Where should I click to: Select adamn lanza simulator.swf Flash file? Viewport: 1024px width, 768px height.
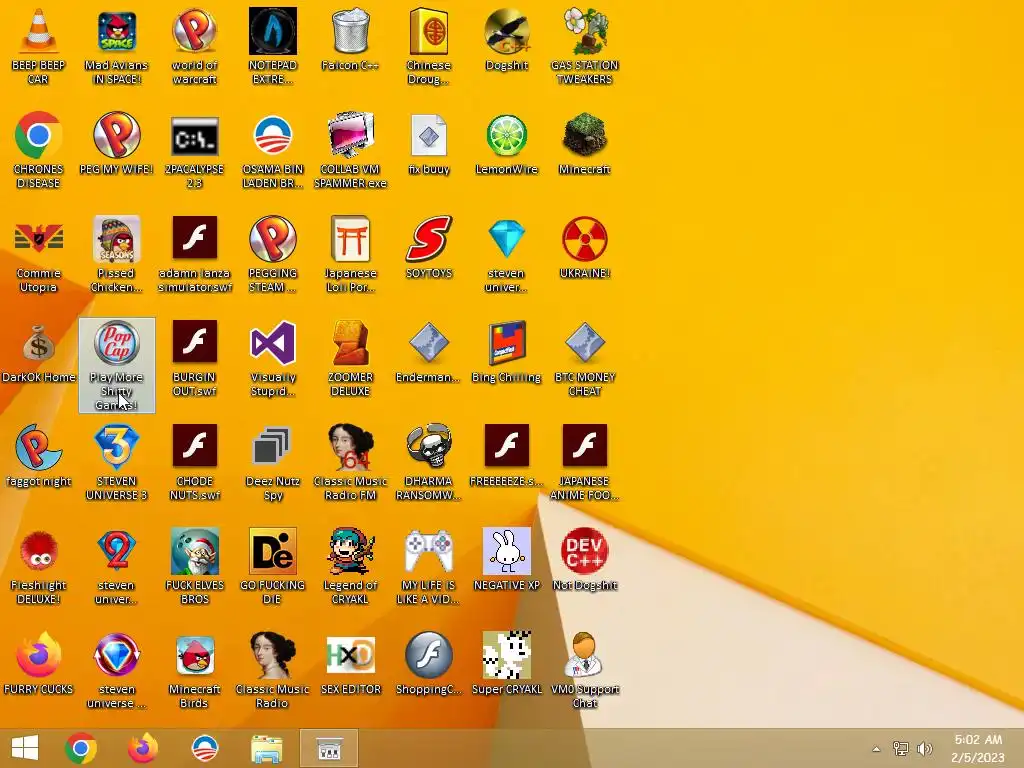pyautogui.click(x=195, y=239)
